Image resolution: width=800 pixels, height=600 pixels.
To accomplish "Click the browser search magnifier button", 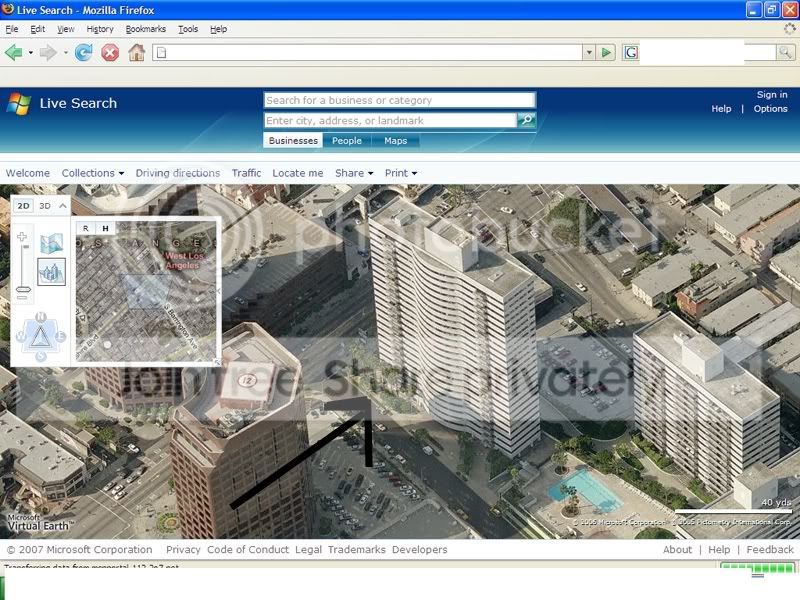I will (x=785, y=52).
